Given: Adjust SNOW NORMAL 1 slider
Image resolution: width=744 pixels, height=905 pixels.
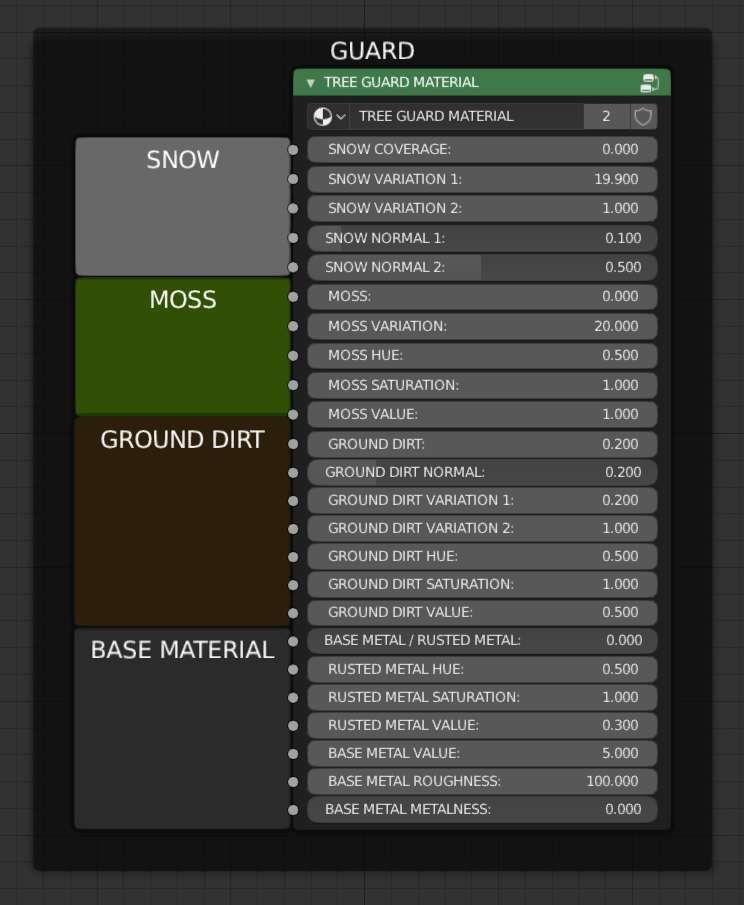Looking at the screenshot, I should point(482,238).
